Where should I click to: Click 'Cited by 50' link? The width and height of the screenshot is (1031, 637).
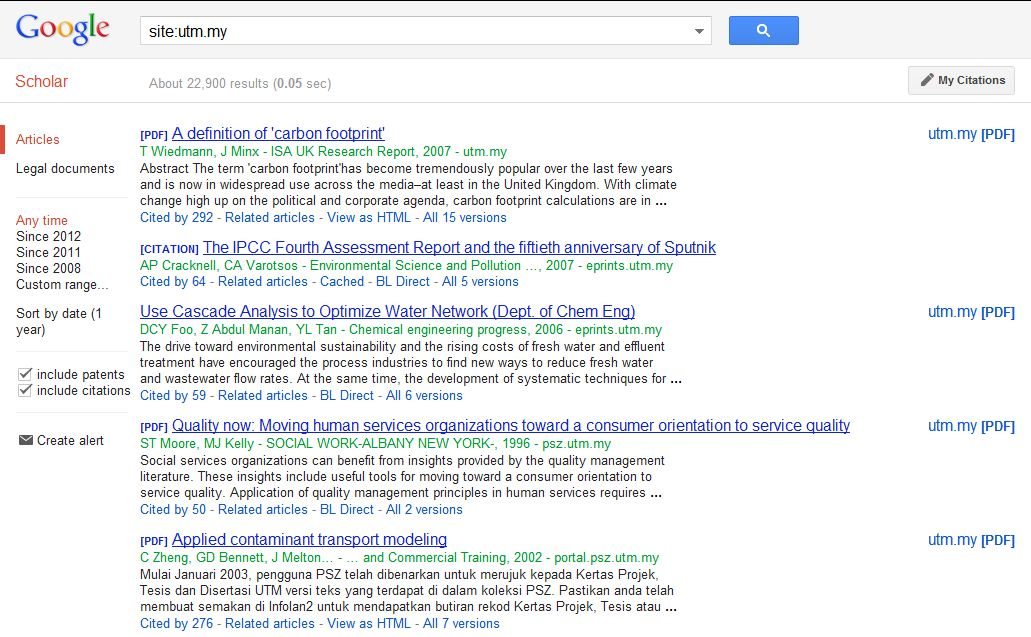click(x=173, y=509)
